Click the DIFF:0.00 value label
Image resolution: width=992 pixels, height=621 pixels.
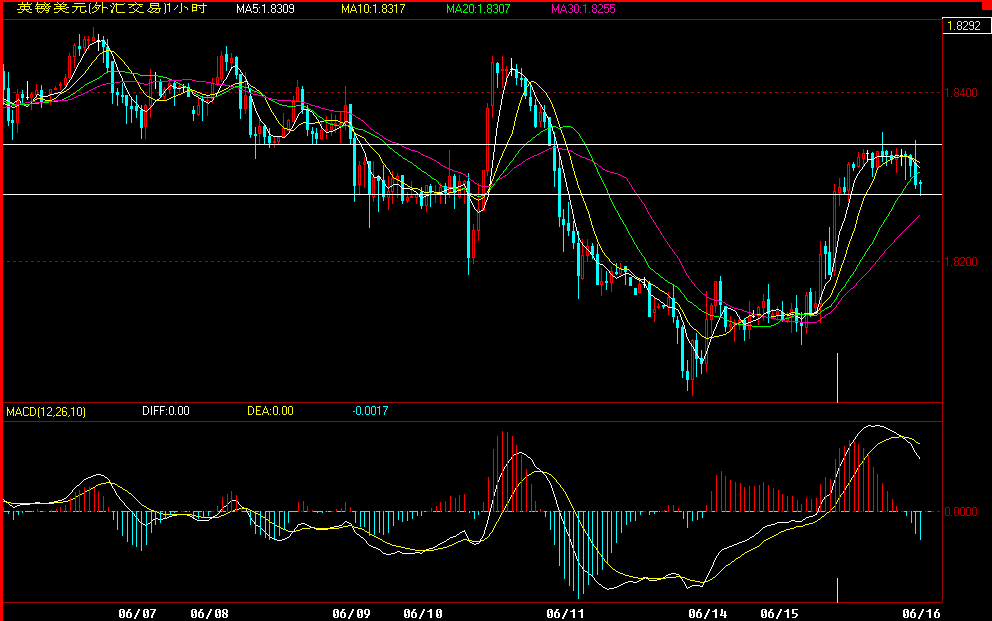pyautogui.click(x=166, y=411)
